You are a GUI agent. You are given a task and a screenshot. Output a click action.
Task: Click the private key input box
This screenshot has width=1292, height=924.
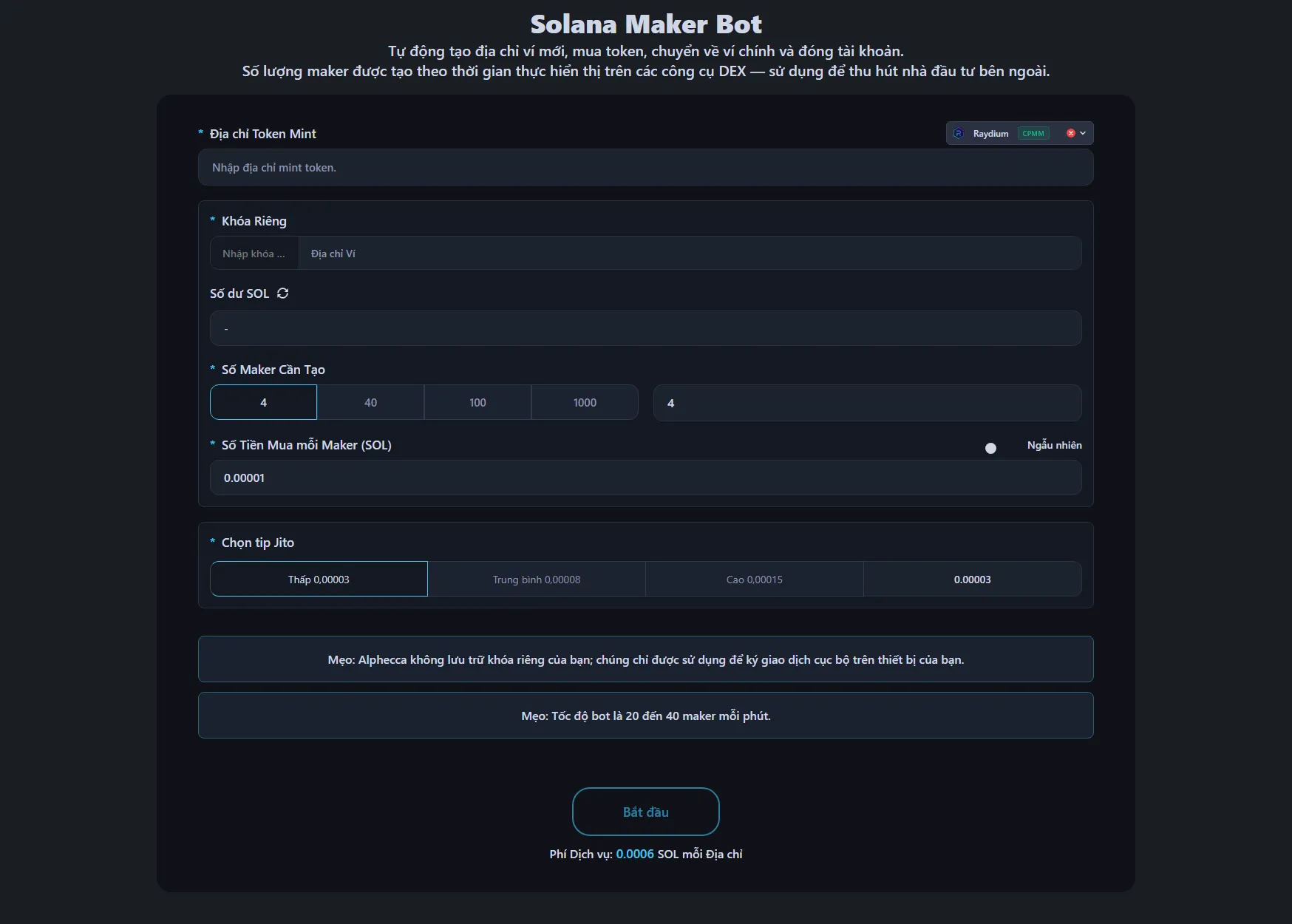pos(254,254)
